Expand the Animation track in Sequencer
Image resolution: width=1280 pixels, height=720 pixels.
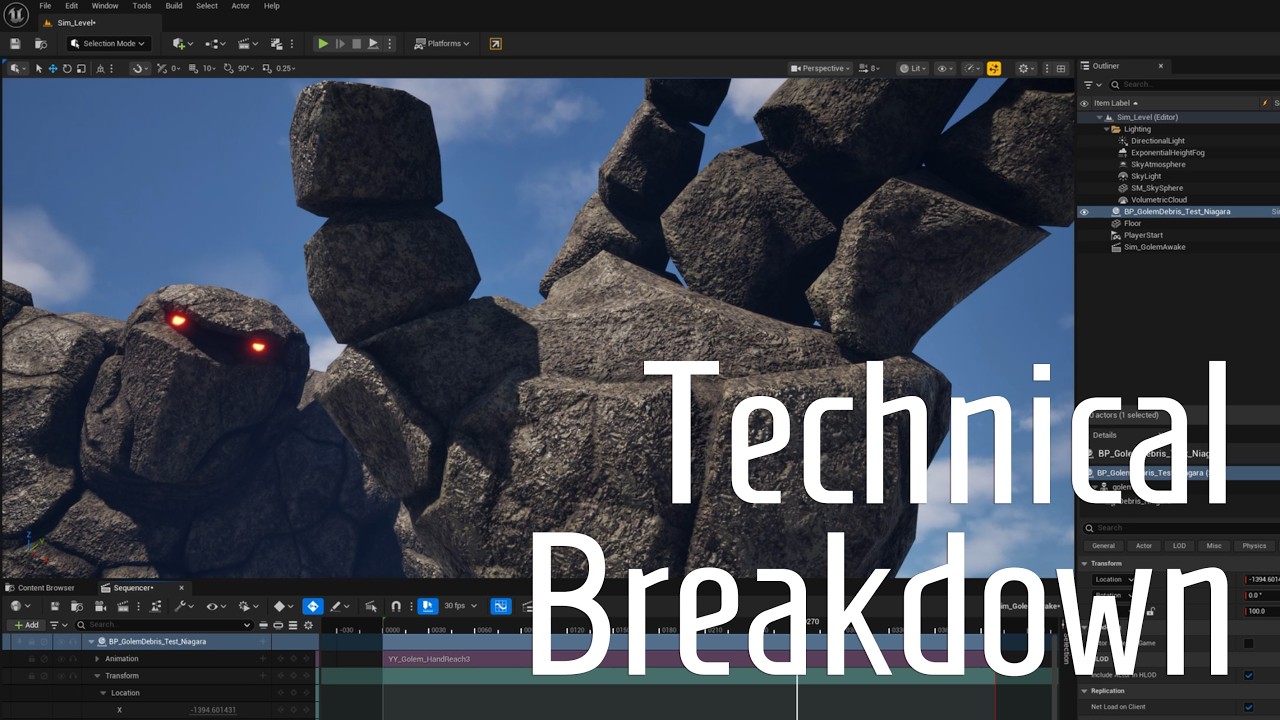(97, 659)
